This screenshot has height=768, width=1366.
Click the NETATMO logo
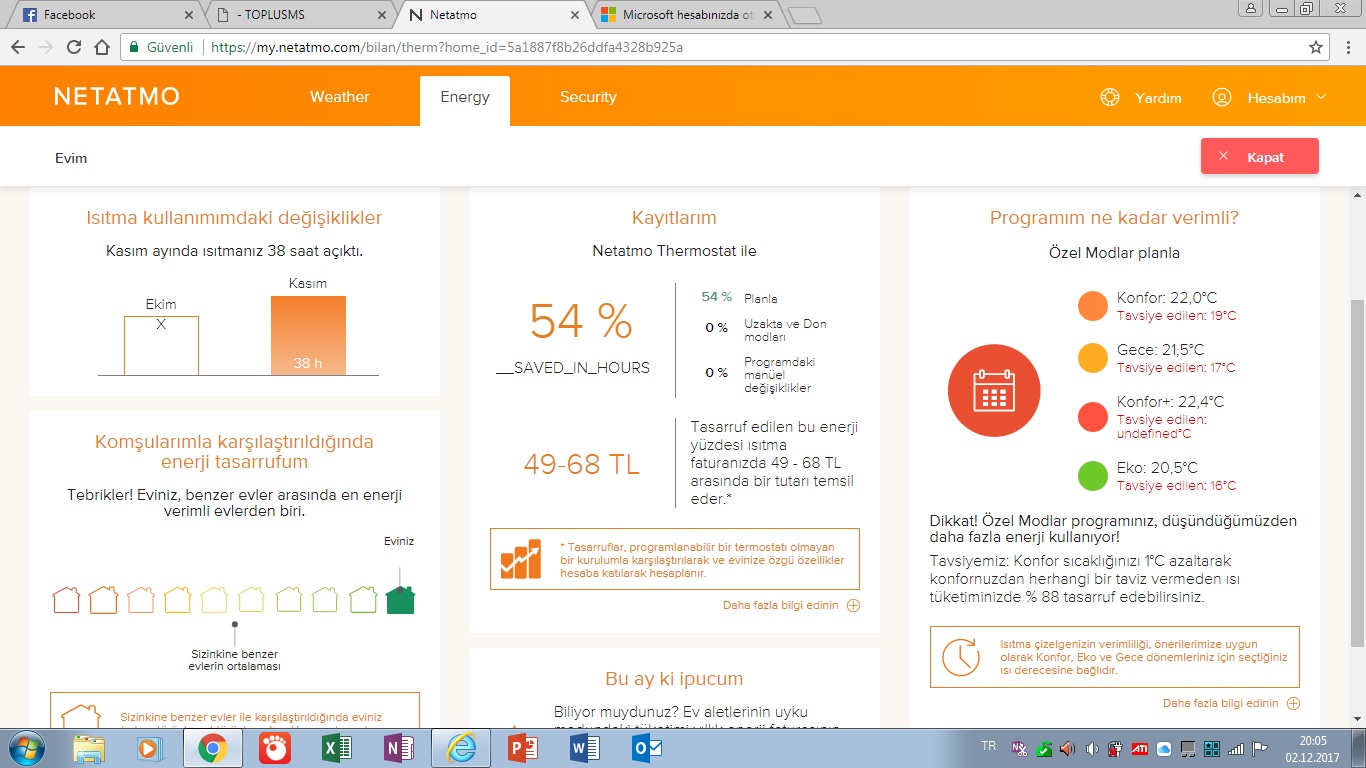(117, 97)
